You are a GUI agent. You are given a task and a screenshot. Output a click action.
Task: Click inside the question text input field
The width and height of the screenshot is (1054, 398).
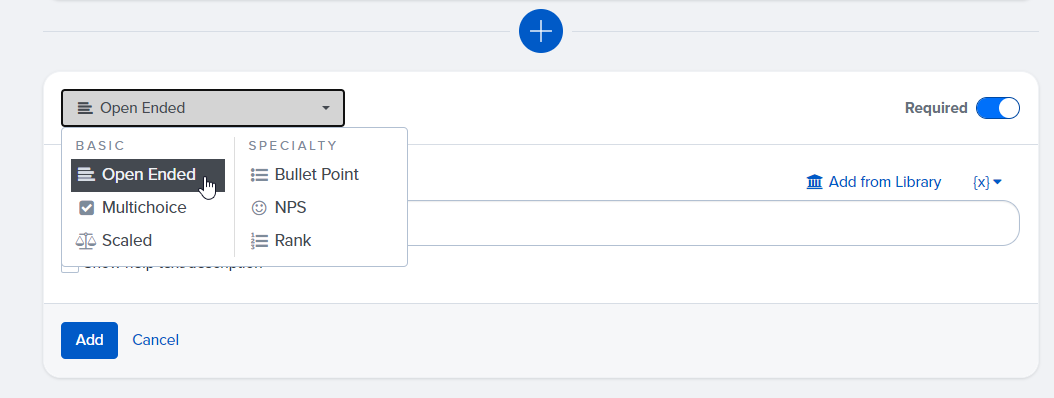[x=713, y=223]
